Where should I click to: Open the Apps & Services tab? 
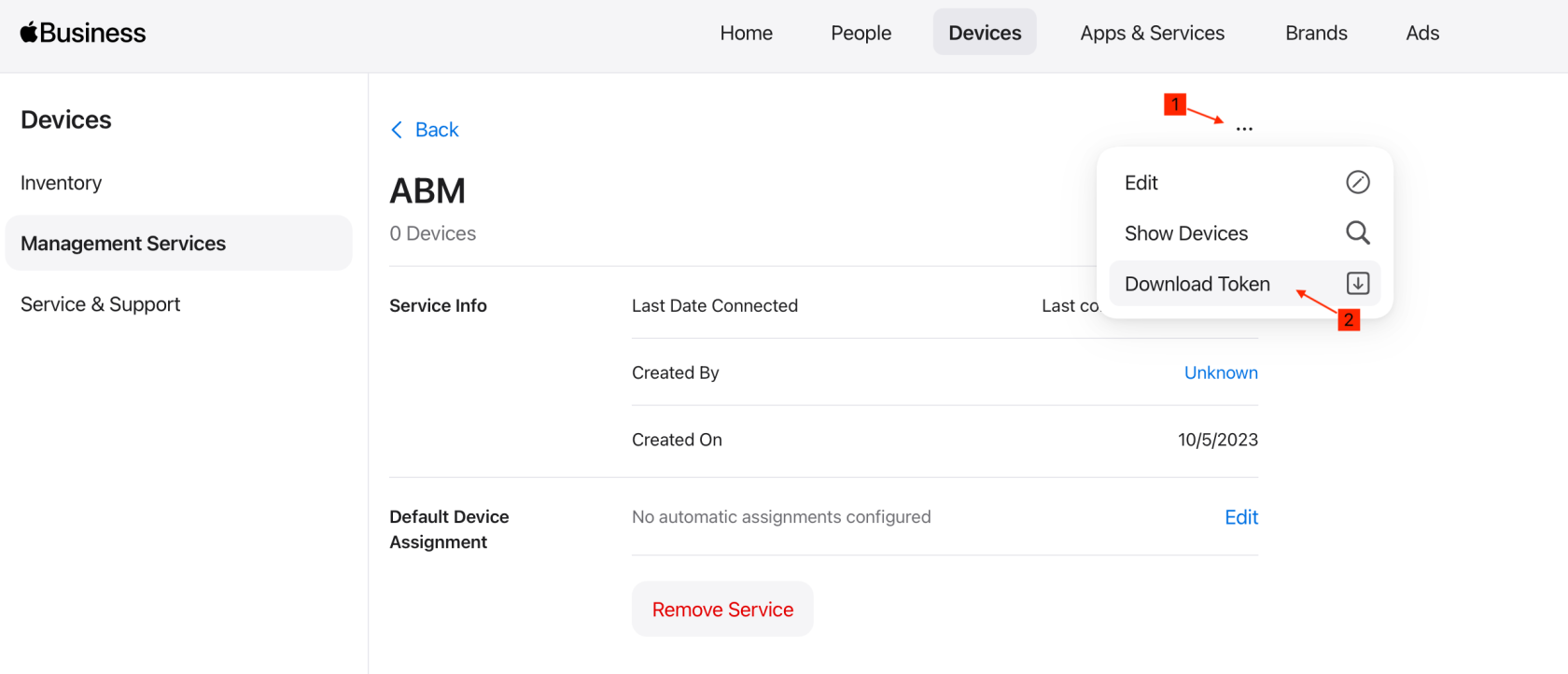pos(1152,33)
